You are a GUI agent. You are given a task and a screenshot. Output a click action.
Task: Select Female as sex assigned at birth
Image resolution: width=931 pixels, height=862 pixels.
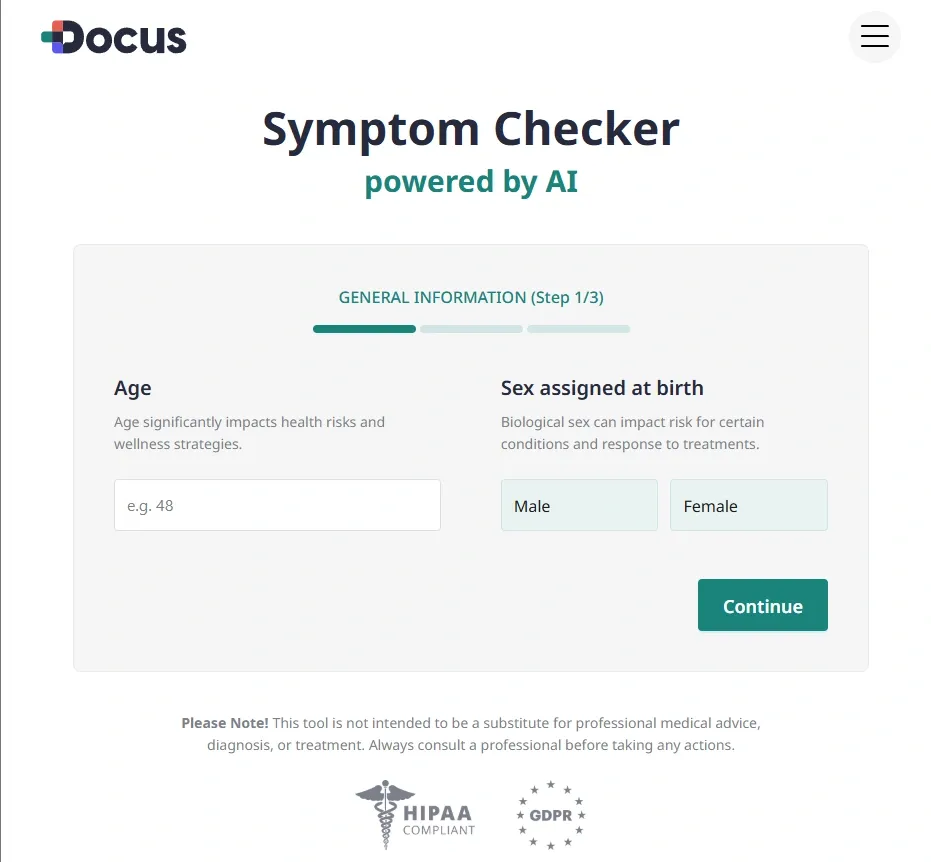click(x=748, y=505)
